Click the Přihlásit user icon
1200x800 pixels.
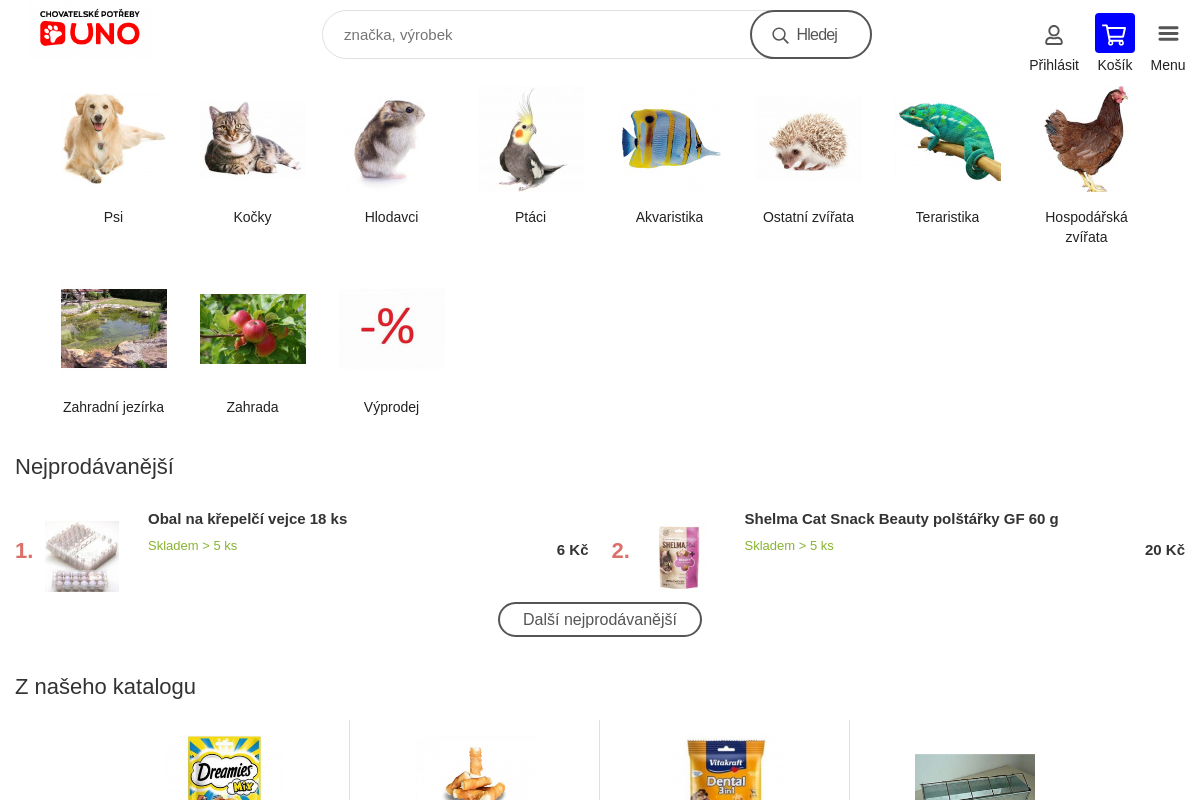1054,35
